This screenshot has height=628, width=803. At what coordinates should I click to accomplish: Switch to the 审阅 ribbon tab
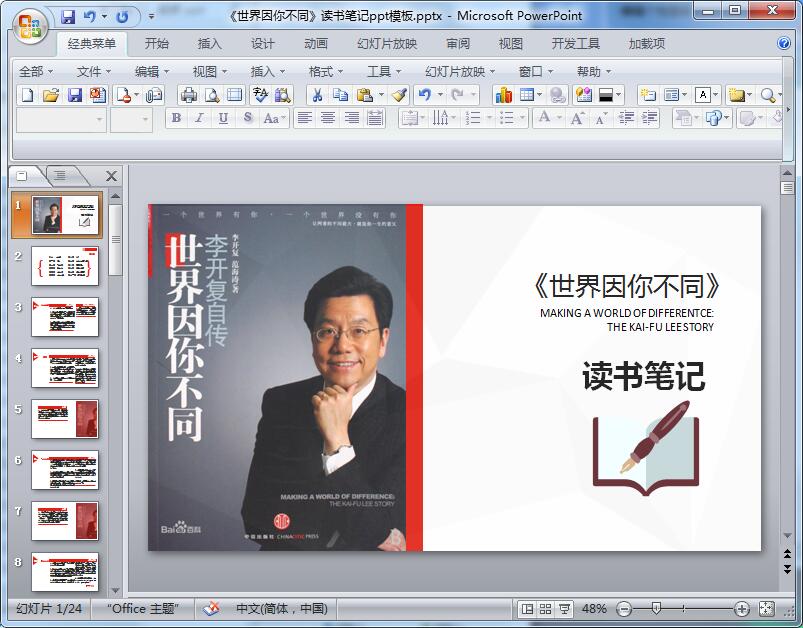point(458,44)
